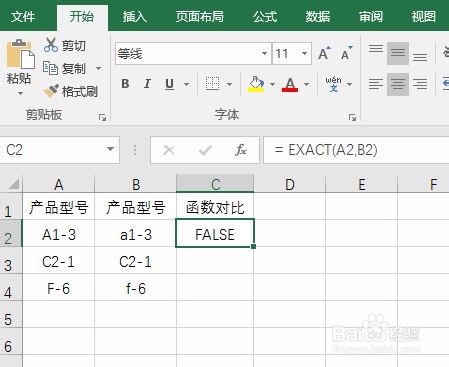The height and width of the screenshot is (367, 449).
Task: Increase font size with large A
Action: point(324,53)
